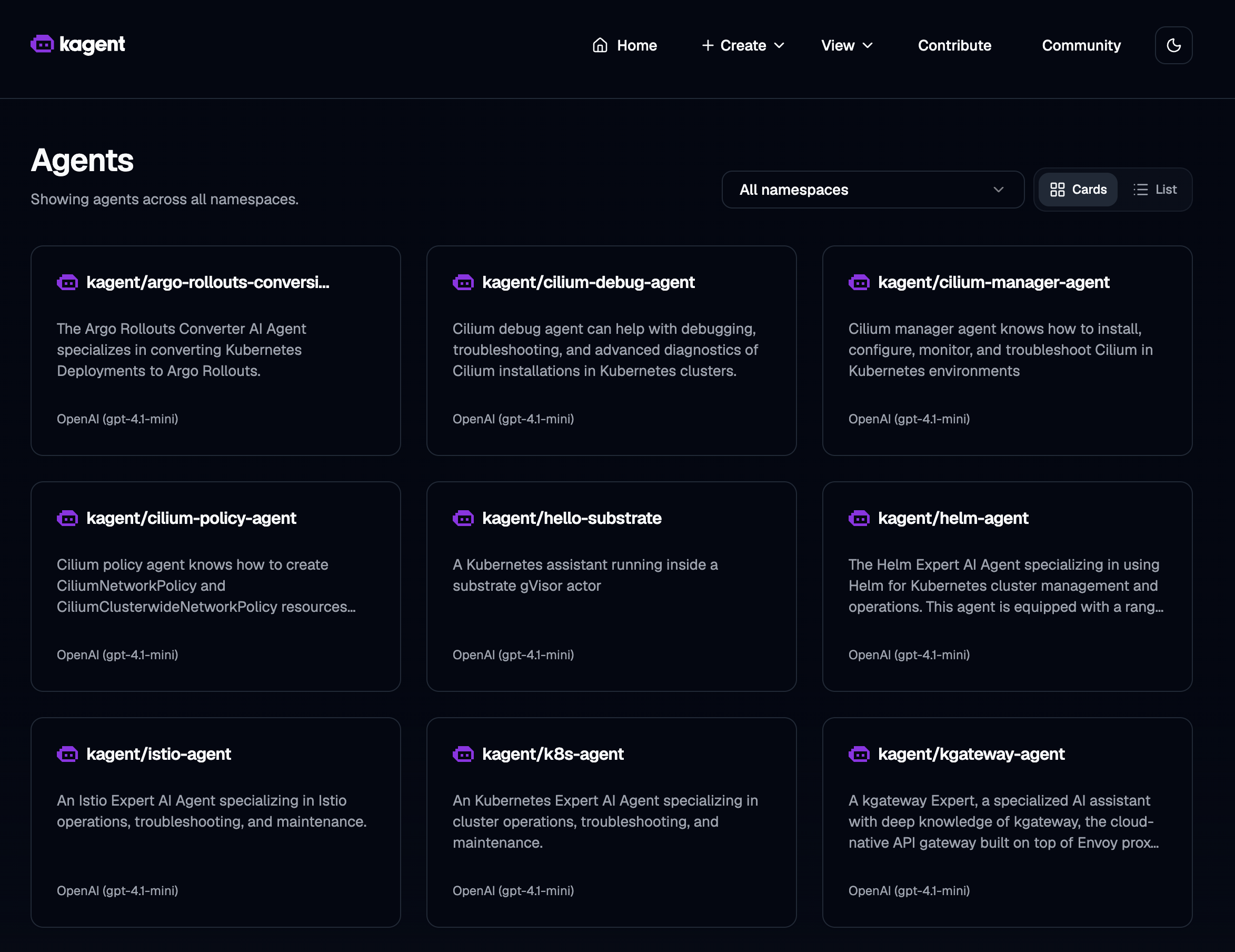1235x952 pixels.
Task: Go to Home in navigation
Action: [637, 45]
